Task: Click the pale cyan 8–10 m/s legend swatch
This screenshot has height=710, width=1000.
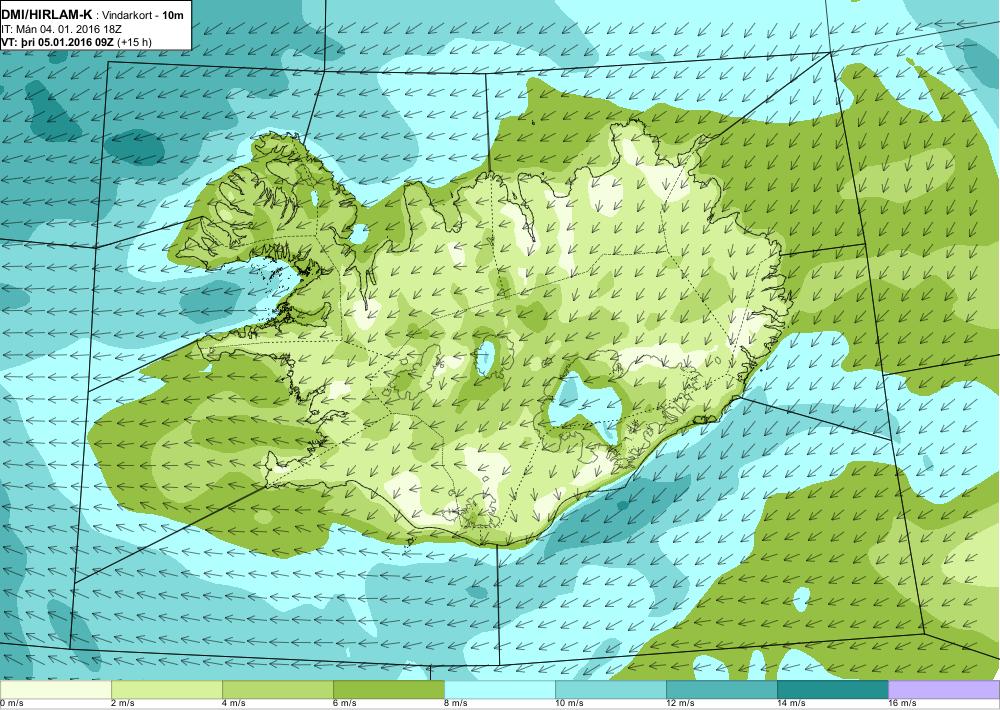Action: [x=499, y=690]
